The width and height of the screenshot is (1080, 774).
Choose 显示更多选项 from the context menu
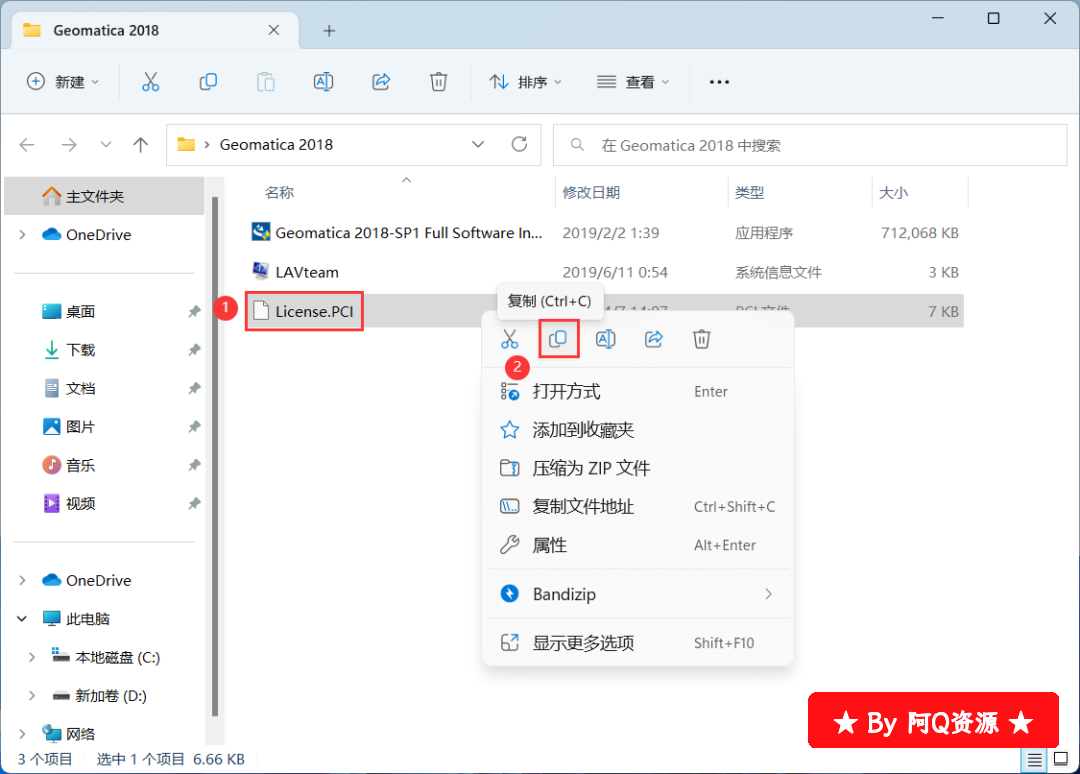click(638, 643)
